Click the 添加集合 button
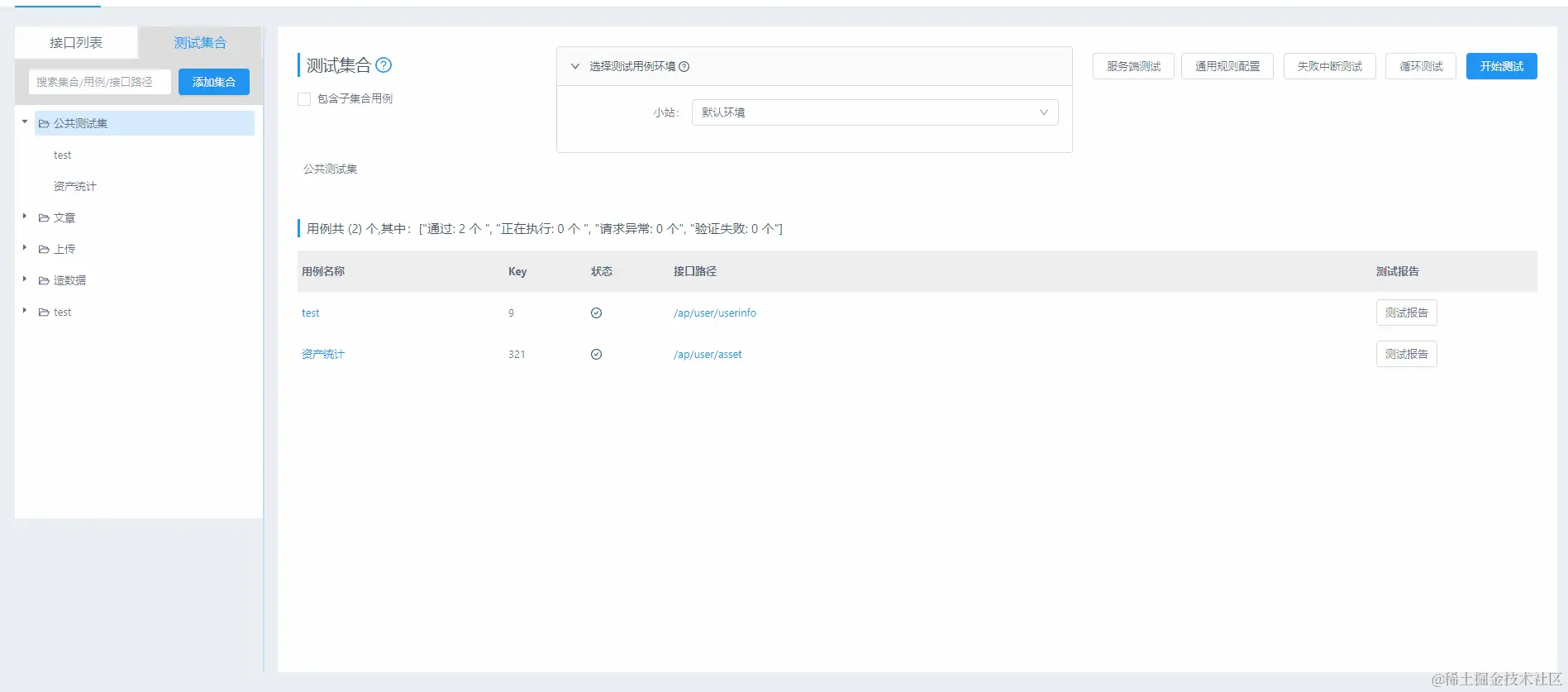The width and height of the screenshot is (1568, 692). 214,82
